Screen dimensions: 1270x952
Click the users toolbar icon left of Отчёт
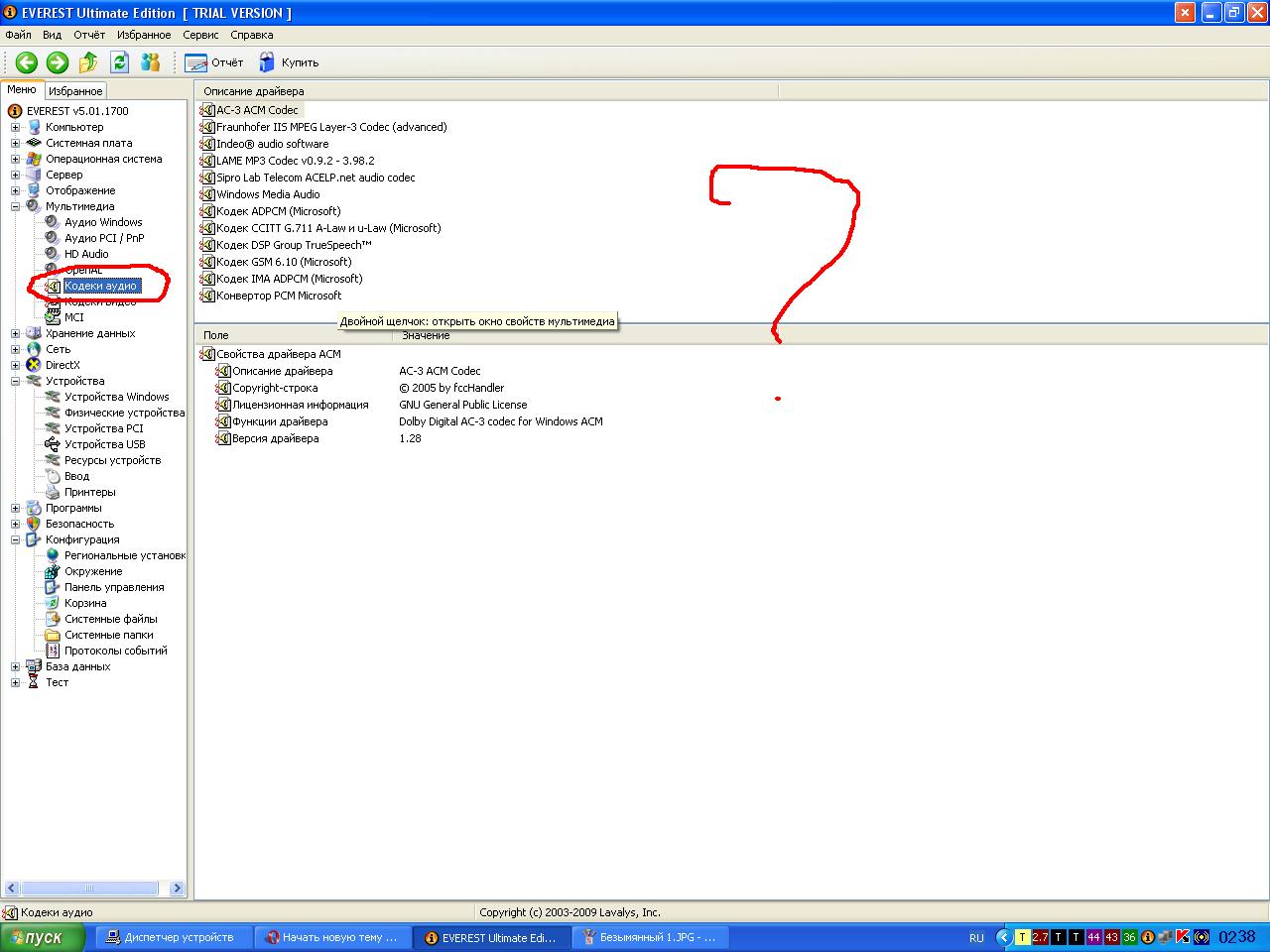pos(150,62)
